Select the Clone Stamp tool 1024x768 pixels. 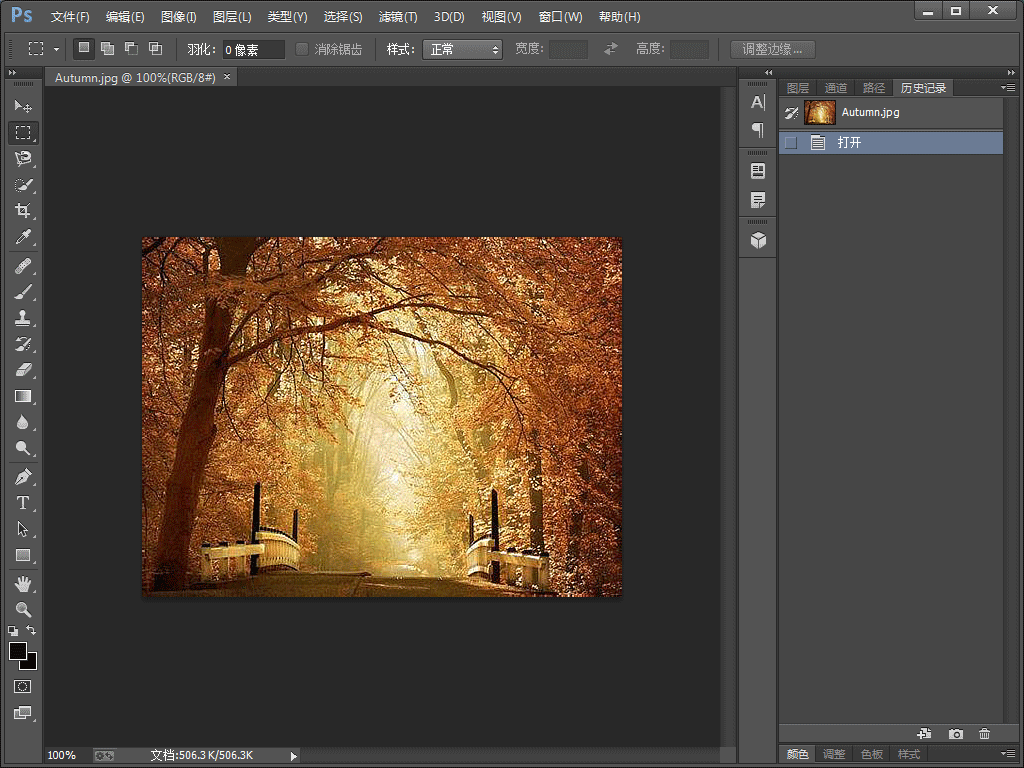pyautogui.click(x=23, y=318)
